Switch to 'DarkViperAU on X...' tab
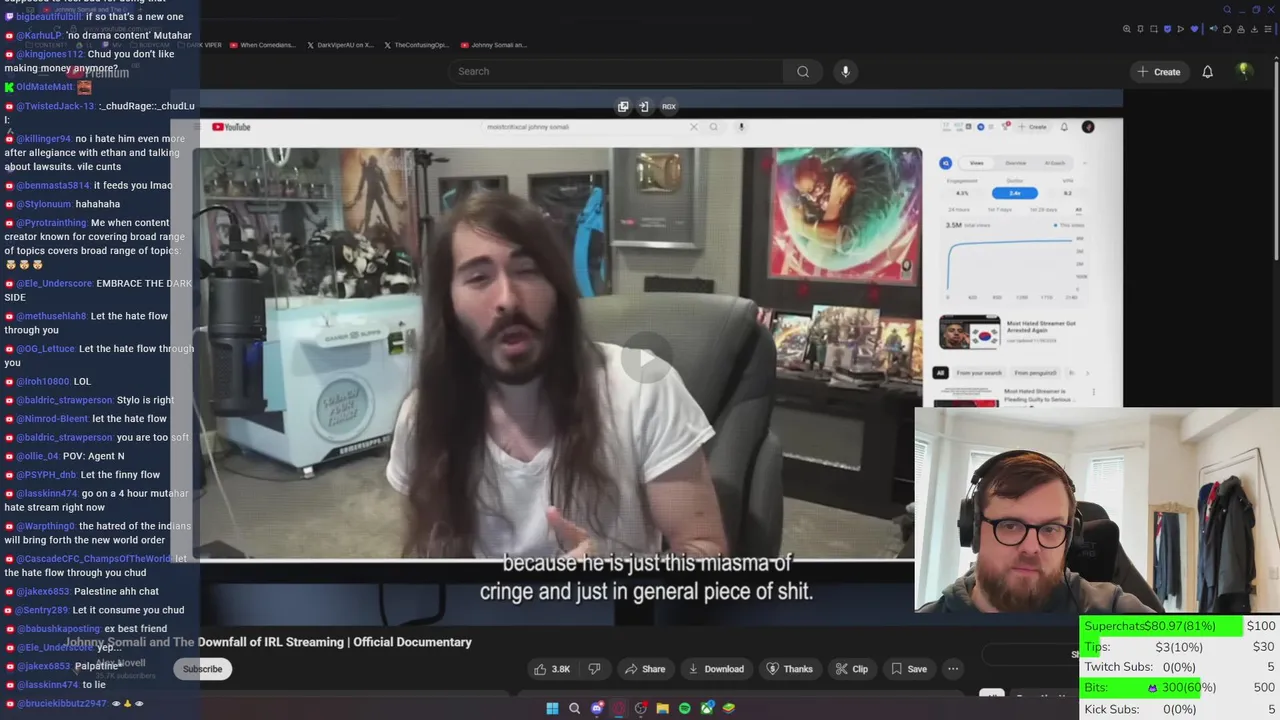 [340, 45]
